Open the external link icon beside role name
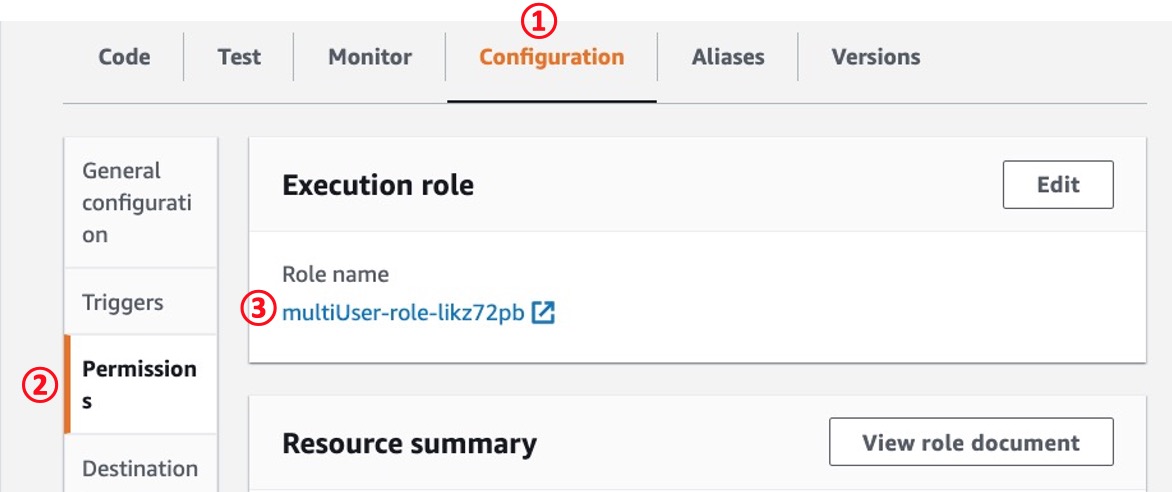The height and width of the screenshot is (492, 1172). click(x=543, y=313)
